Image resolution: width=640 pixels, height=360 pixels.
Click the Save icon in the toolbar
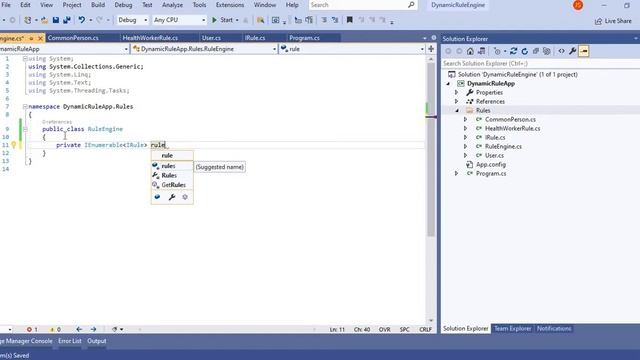[56, 20]
